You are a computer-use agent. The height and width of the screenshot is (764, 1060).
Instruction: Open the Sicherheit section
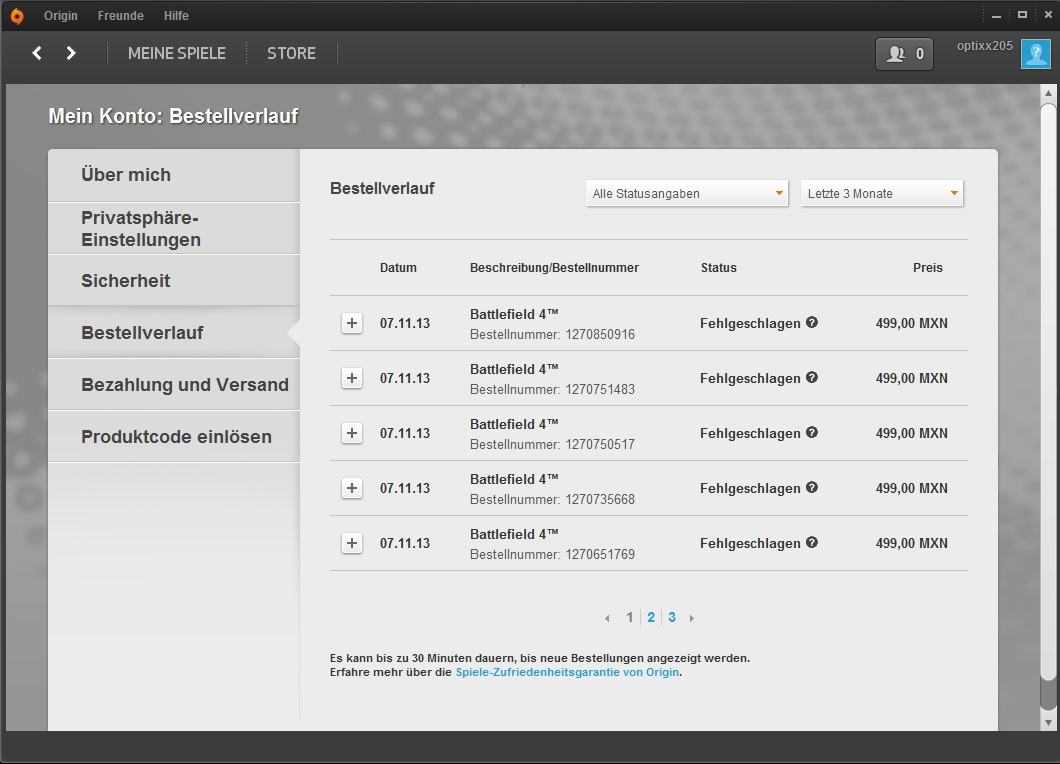(174, 281)
